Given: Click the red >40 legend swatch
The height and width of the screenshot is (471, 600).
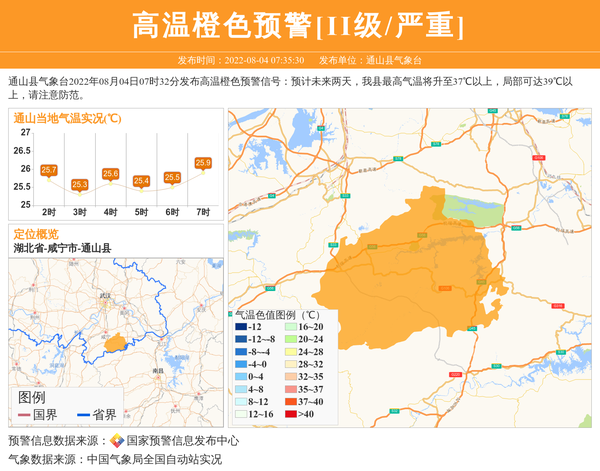Looking at the screenshot, I should point(290,414).
